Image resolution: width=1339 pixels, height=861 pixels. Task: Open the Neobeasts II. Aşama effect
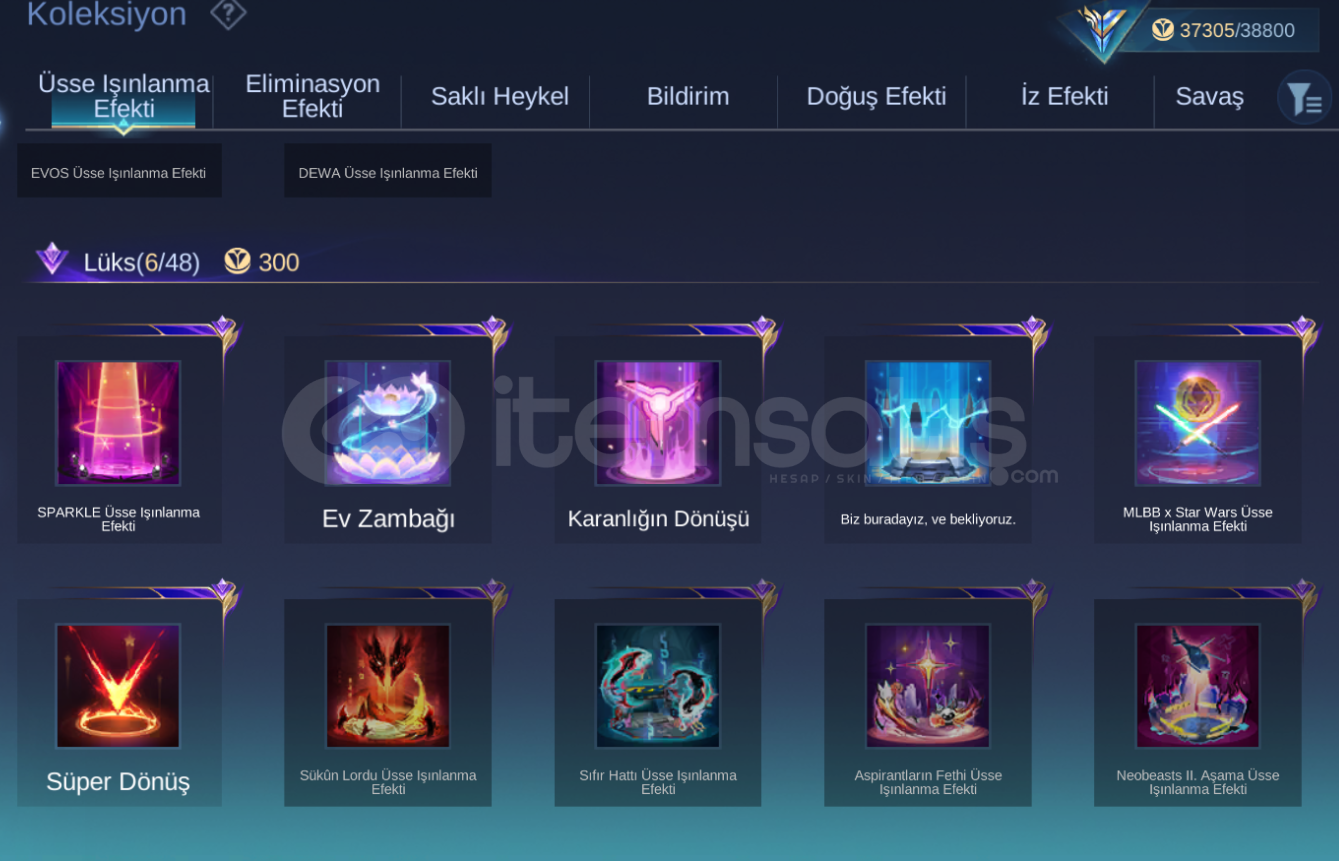(1198, 686)
